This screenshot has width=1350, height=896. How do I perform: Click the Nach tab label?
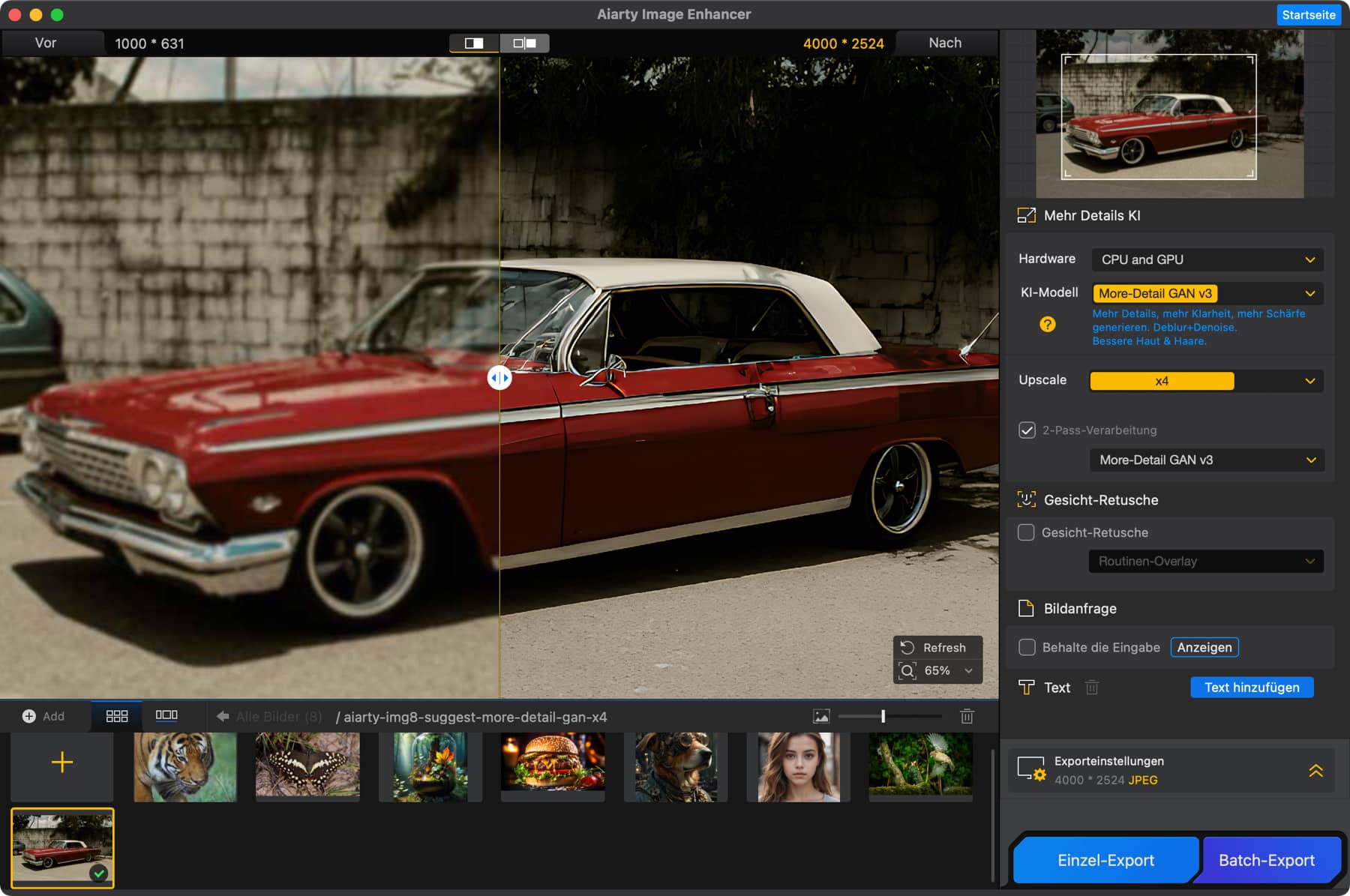(944, 43)
